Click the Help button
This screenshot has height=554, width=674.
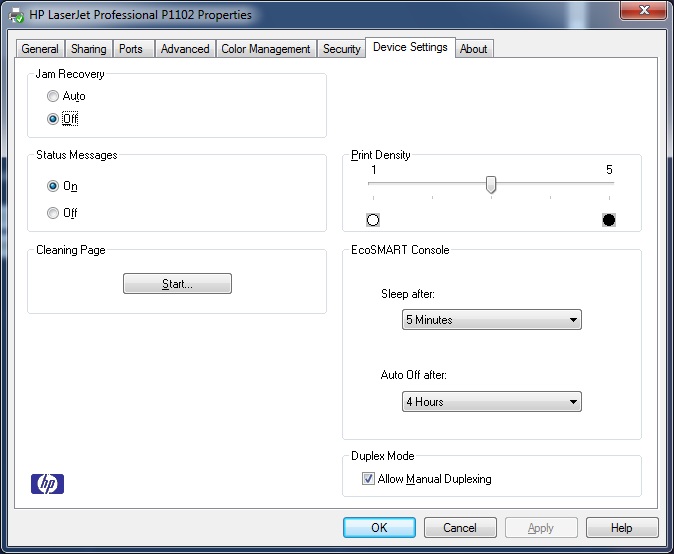click(x=622, y=527)
